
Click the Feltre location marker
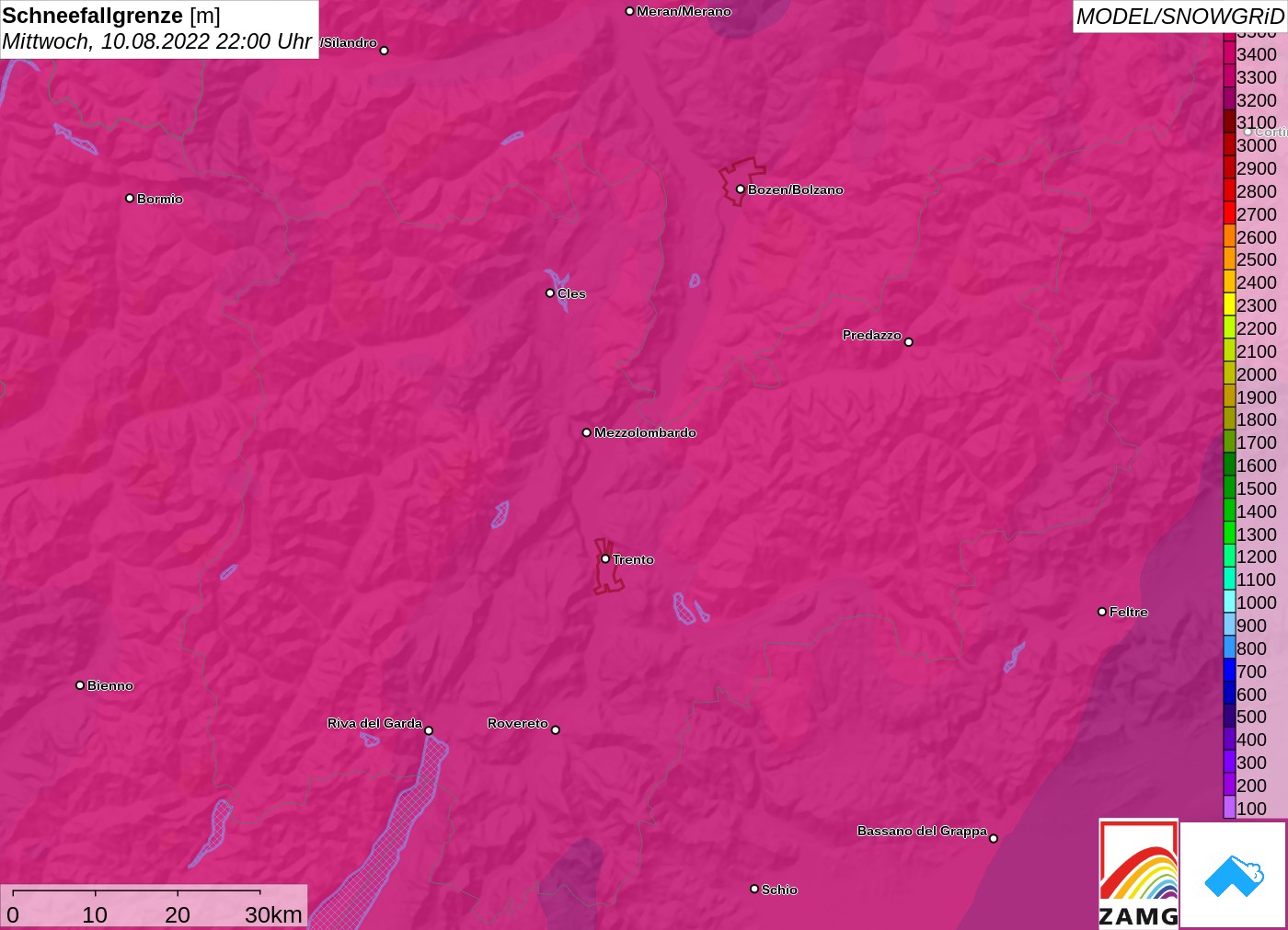pos(1102,612)
